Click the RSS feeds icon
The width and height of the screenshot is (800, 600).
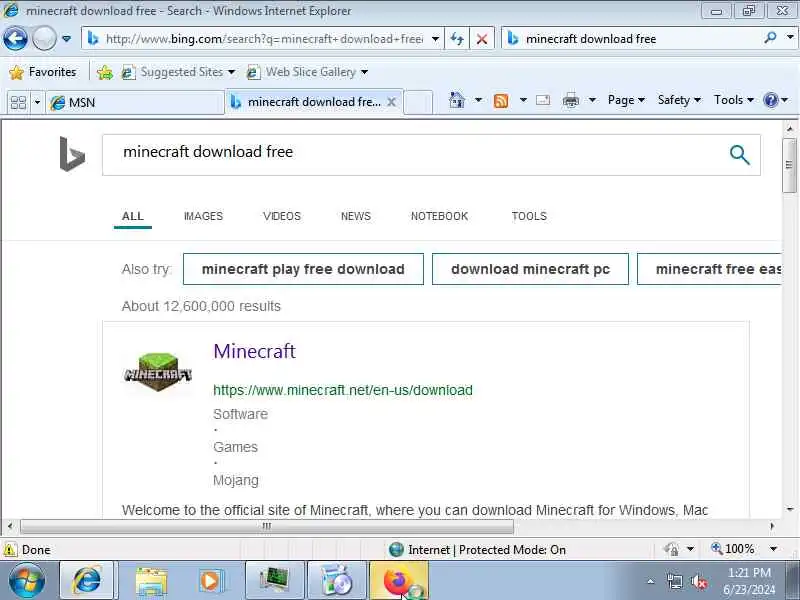click(501, 101)
